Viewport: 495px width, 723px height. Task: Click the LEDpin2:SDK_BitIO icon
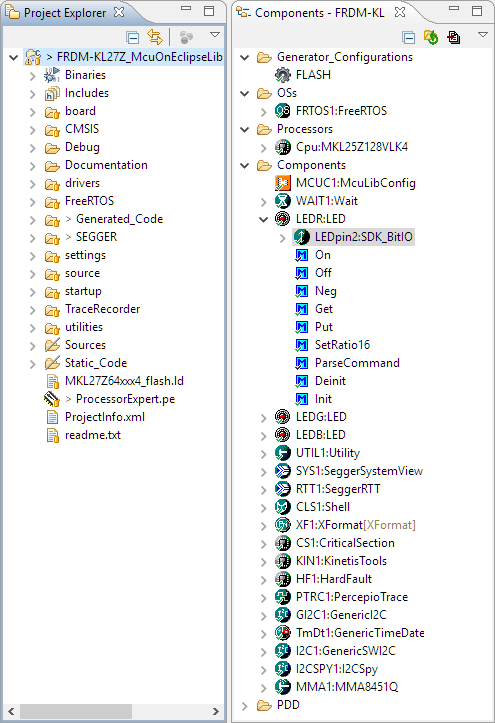(x=302, y=237)
